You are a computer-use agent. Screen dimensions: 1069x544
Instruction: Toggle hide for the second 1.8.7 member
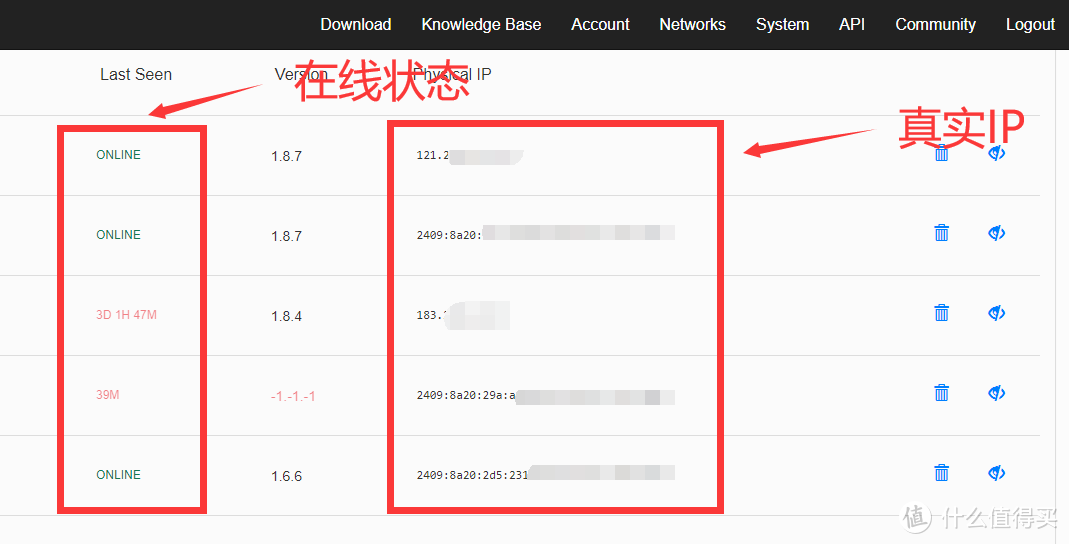click(997, 233)
